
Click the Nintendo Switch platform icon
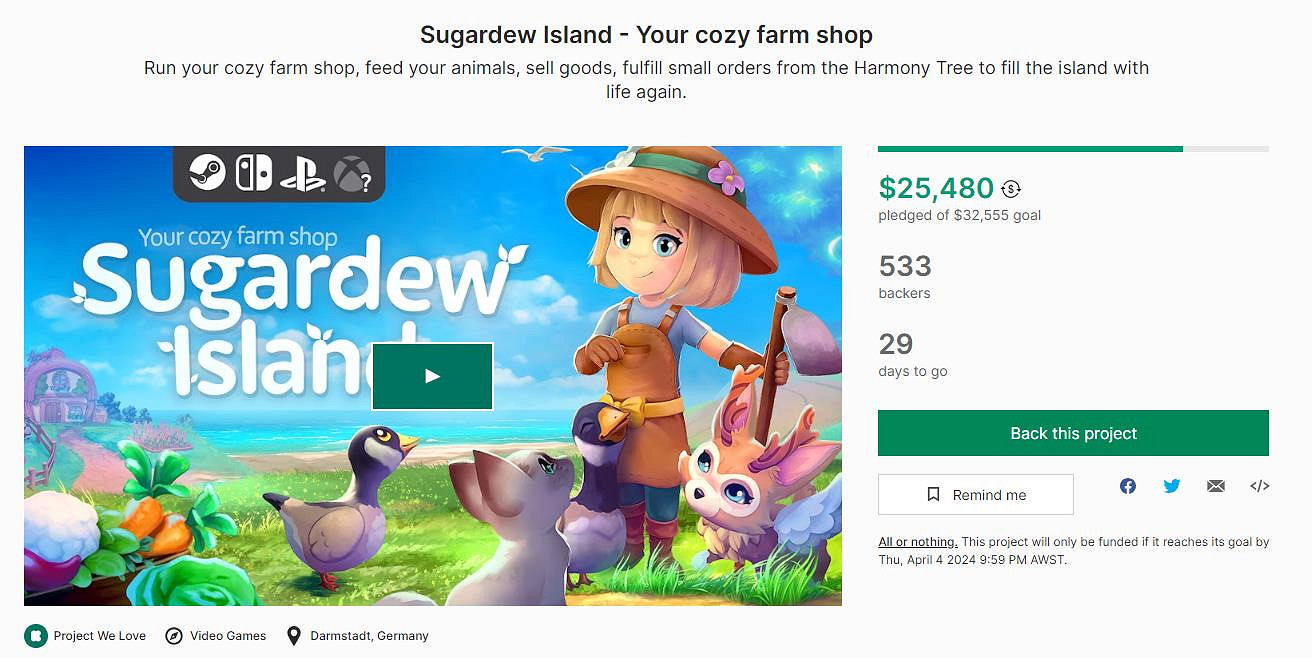[x=253, y=172]
